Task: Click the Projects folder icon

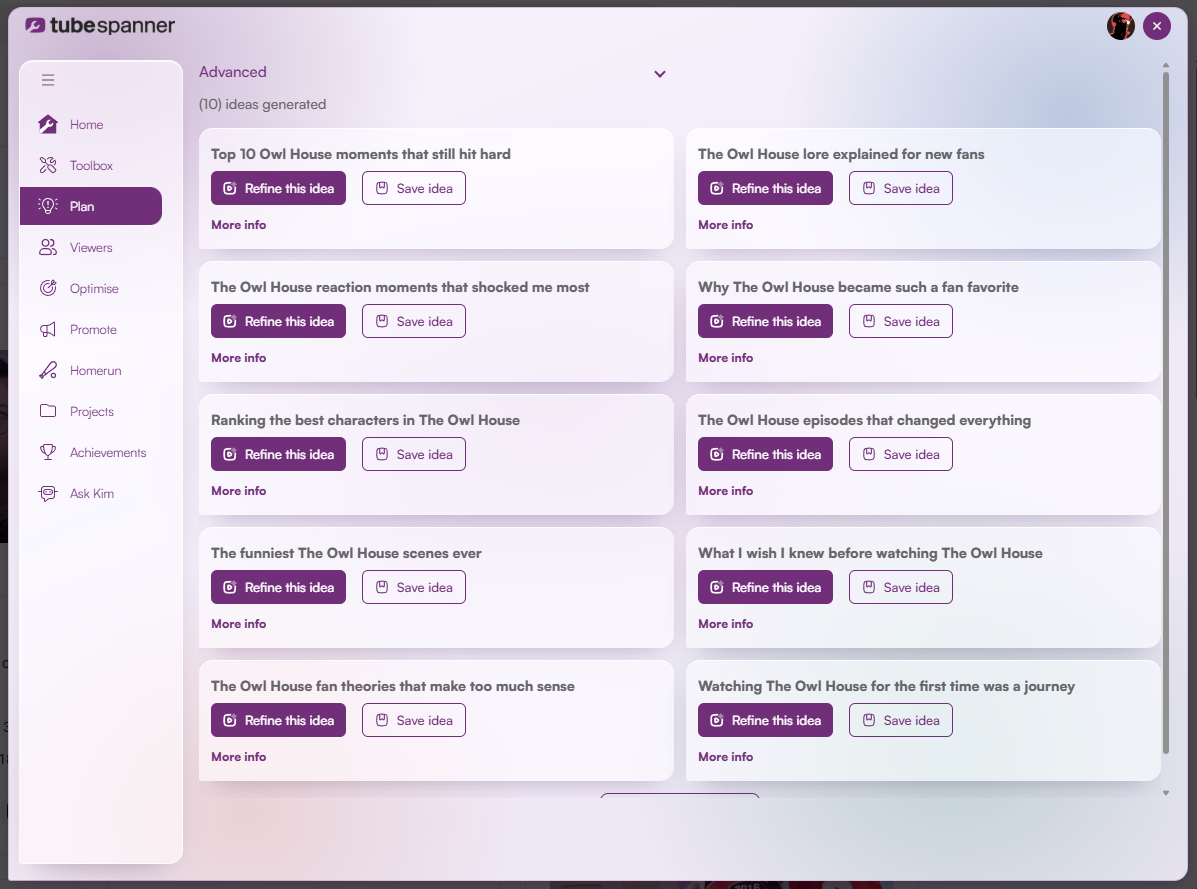Action: tap(48, 411)
